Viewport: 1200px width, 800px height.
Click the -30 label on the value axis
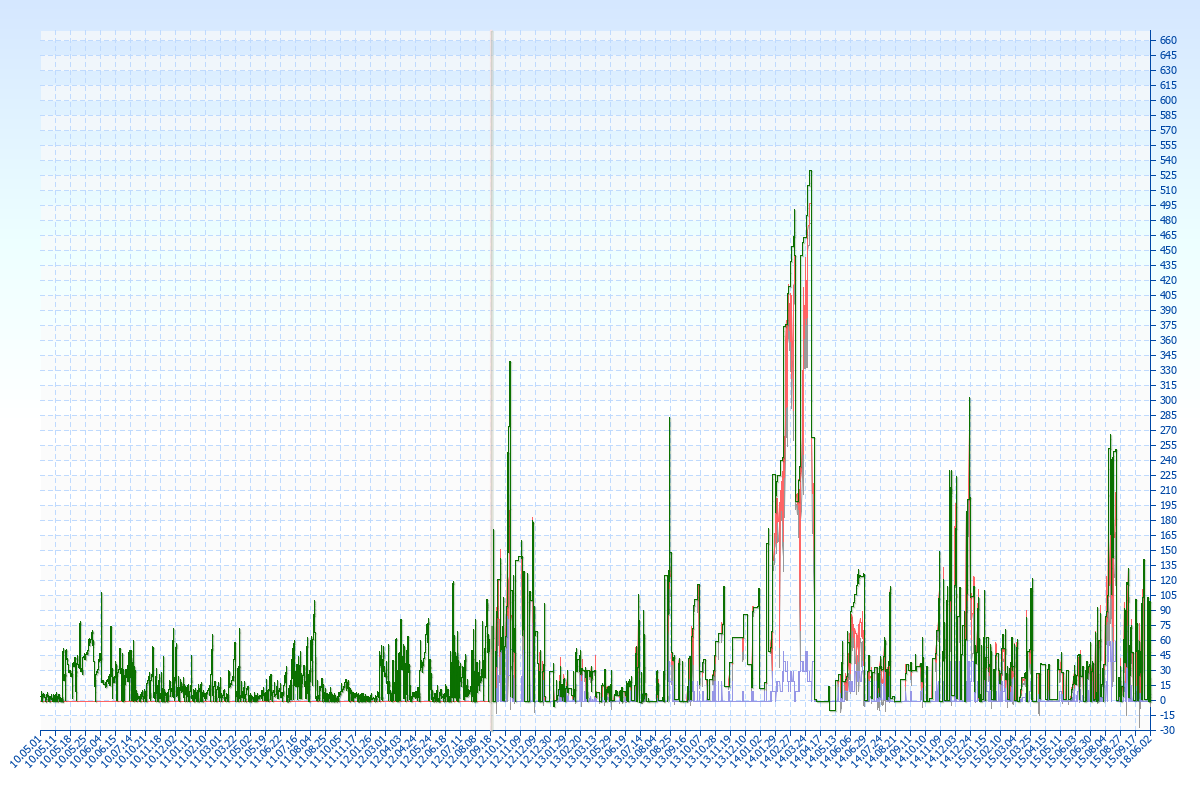(x=1166, y=730)
